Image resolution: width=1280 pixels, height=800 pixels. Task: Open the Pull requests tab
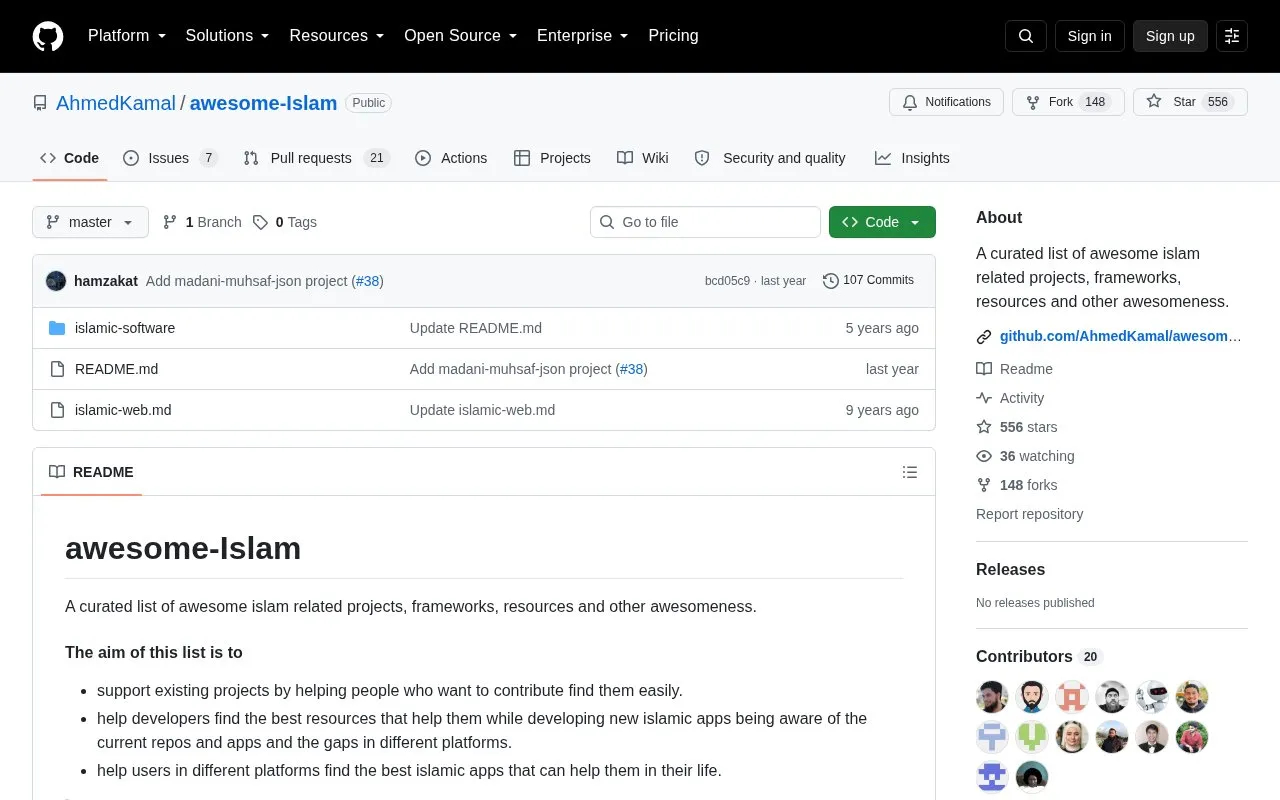click(x=316, y=158)
